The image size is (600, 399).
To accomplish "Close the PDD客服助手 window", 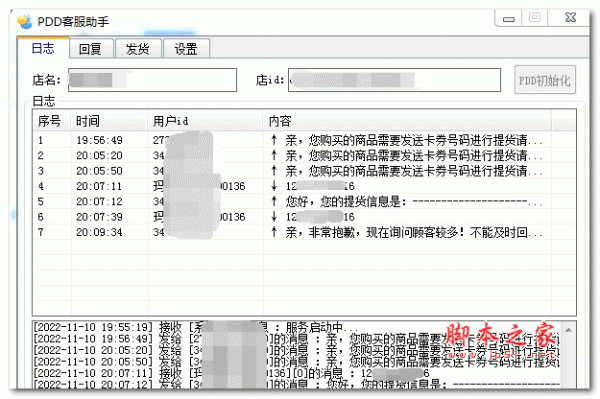I will tap(570, 18).
